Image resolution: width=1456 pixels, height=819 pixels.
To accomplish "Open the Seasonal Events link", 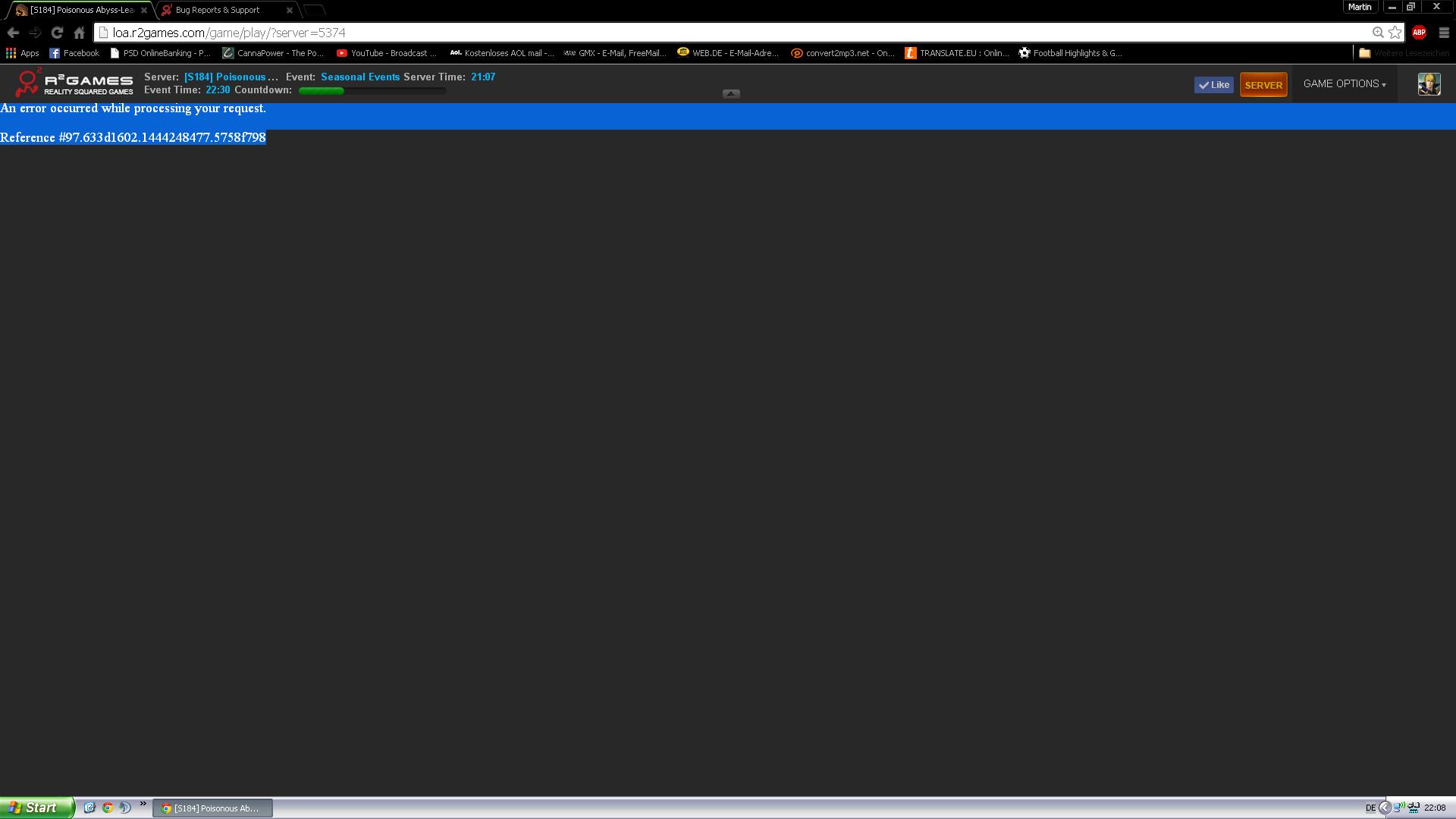I will click(x=359, y=77).
